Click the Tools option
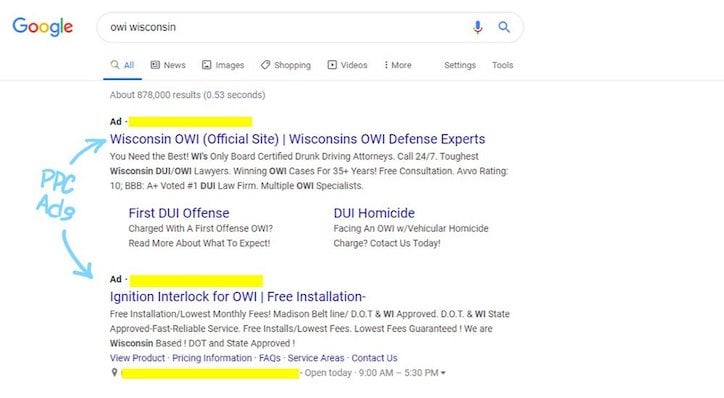Image resolution: width=724 pixels, height=398 pixels. point(502,65)
